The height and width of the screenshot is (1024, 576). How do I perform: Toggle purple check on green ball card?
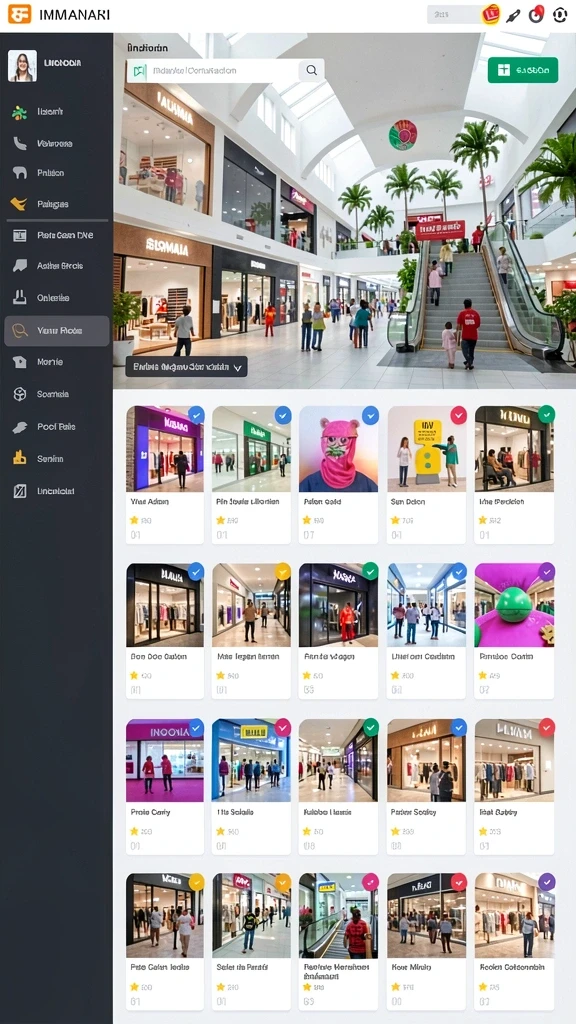tap(546, 572)
